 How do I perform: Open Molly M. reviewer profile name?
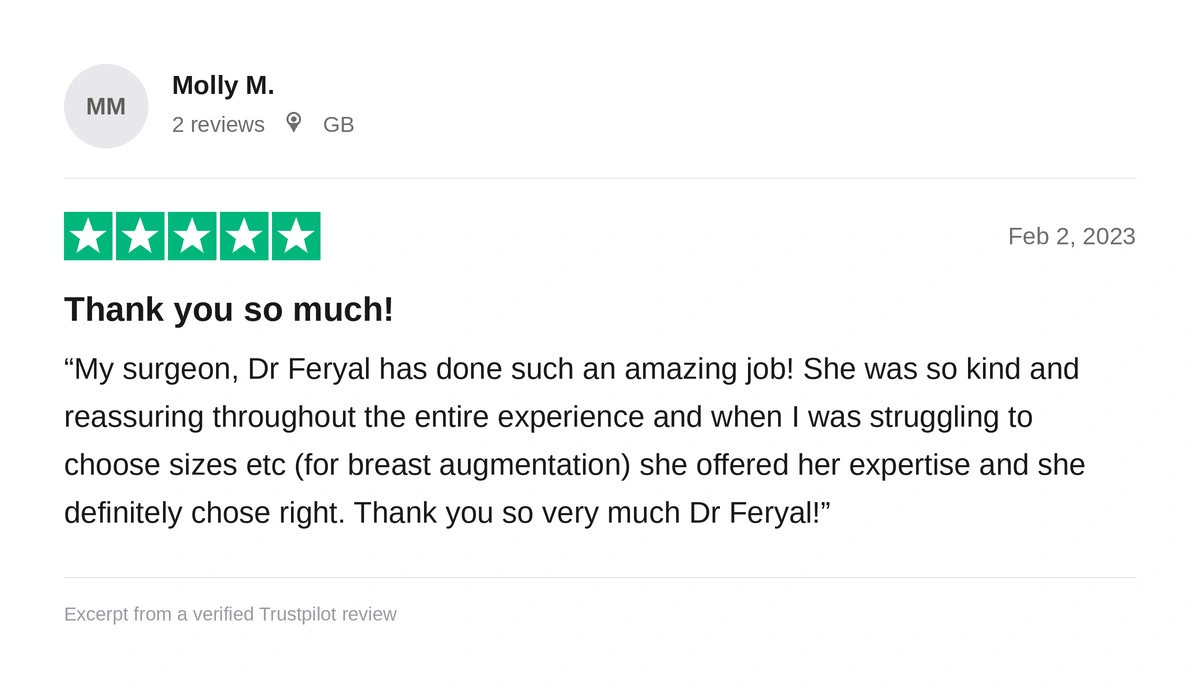pos(223,86)
